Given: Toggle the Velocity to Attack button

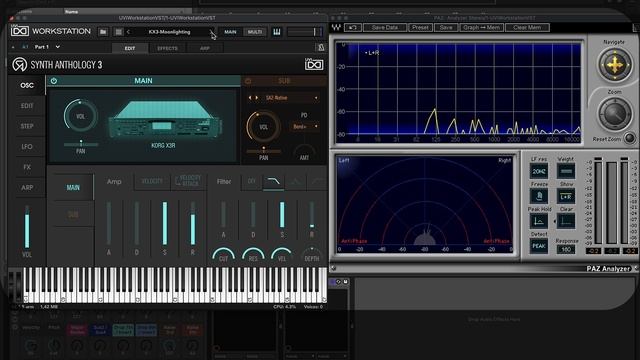Looking at the screenshot, I should tap(189, 181).
